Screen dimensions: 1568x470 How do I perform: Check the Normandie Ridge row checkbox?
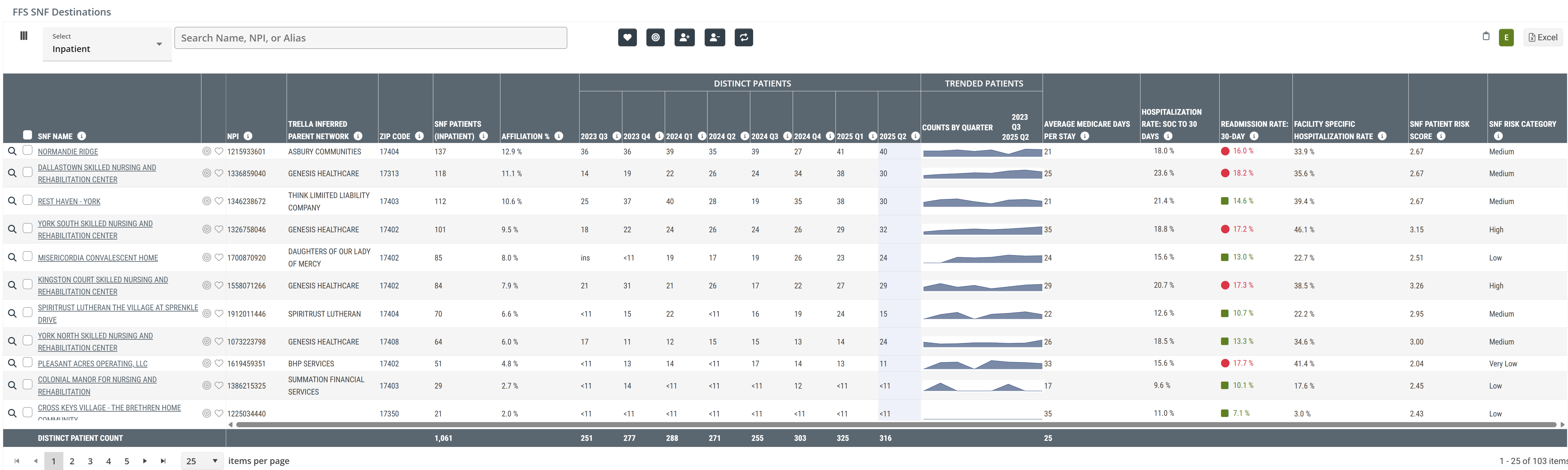[27, 150]
